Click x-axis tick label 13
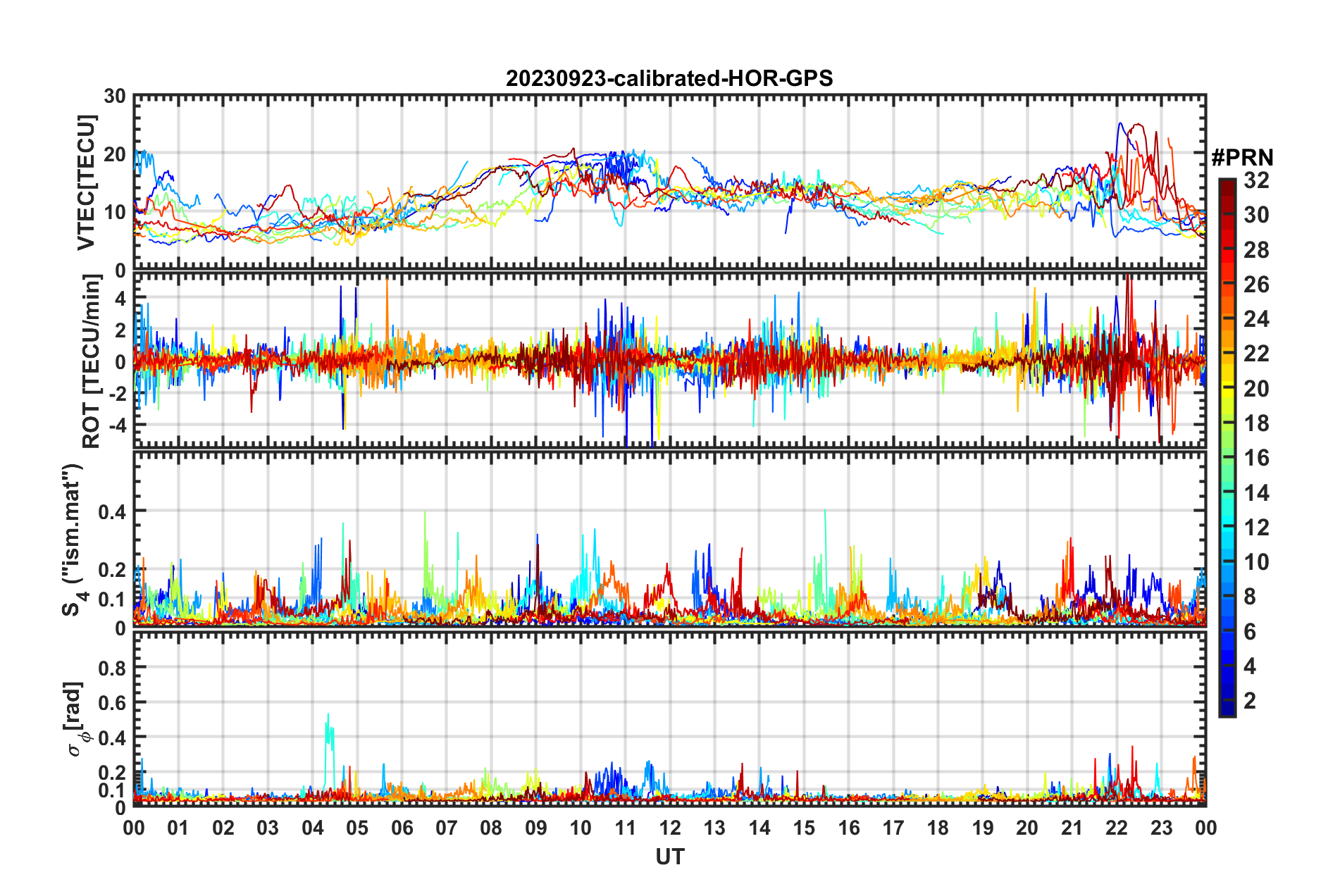The height and width of the screenshot is (896, 1340). [x=714, y=828]
